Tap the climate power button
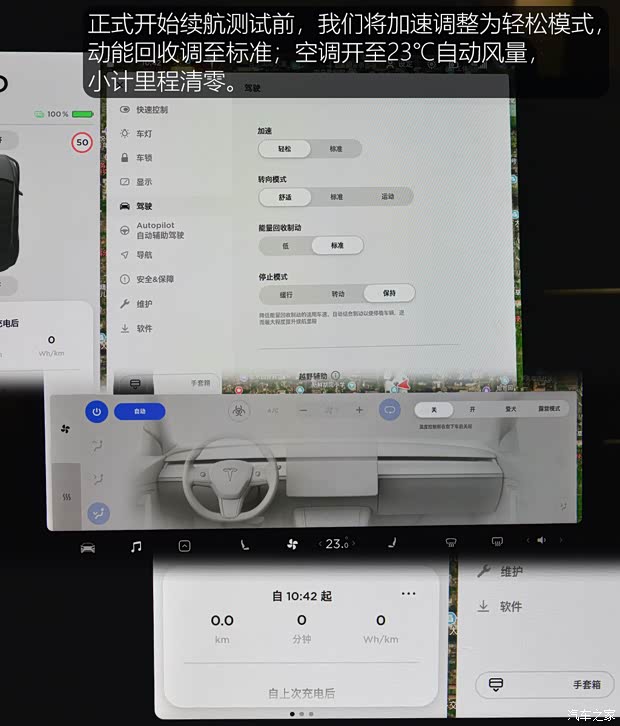This screenshot has height=726, width=620. point(96,412)
